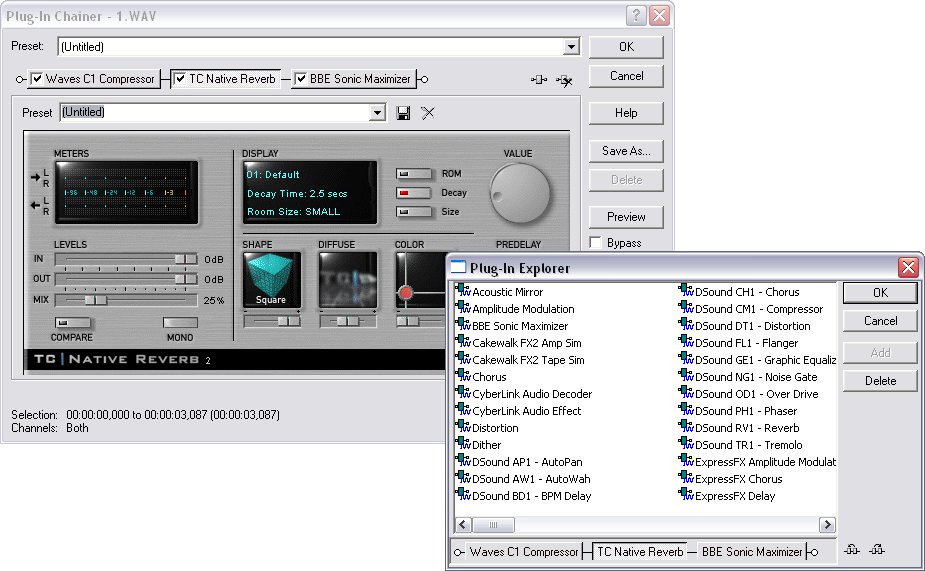Switch to the TC Native Reverb tab
Image resolution: width=925 pixels, height=571 pixels.
click(226, 78)
